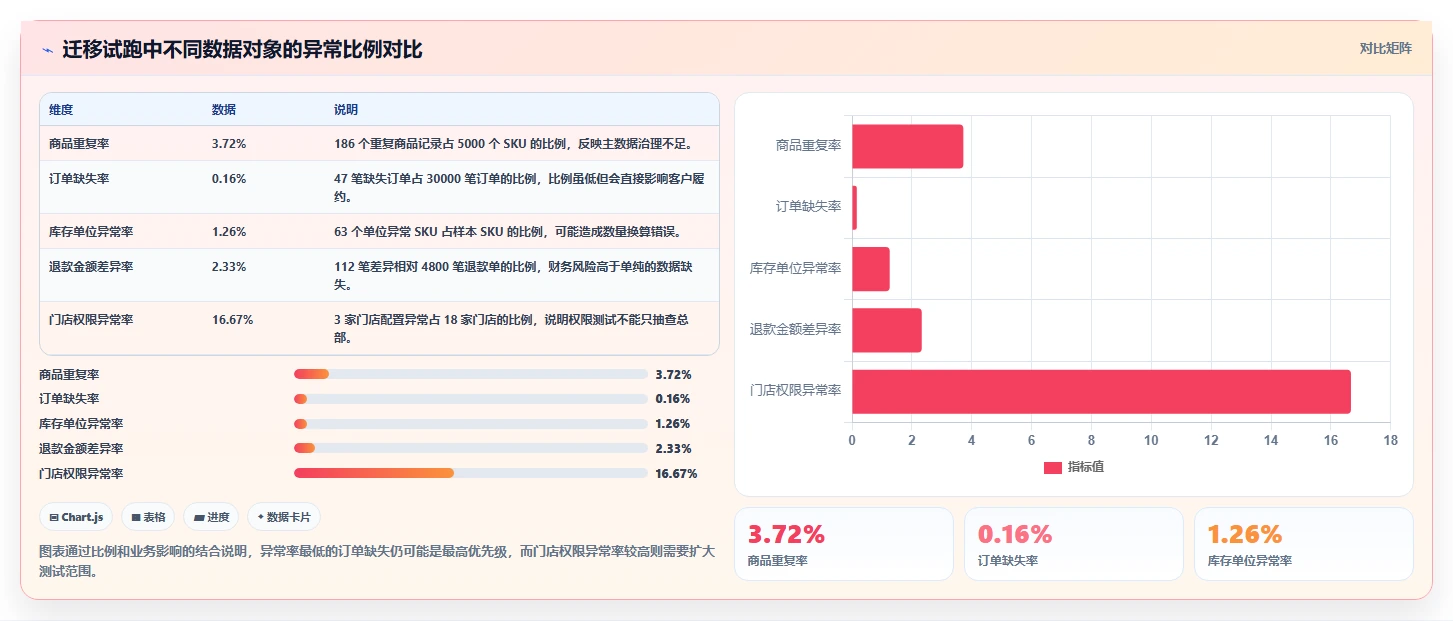
Task: Click the 订单缺失率 progress bar
Action: pyautogui.click(x=471, y=399)
